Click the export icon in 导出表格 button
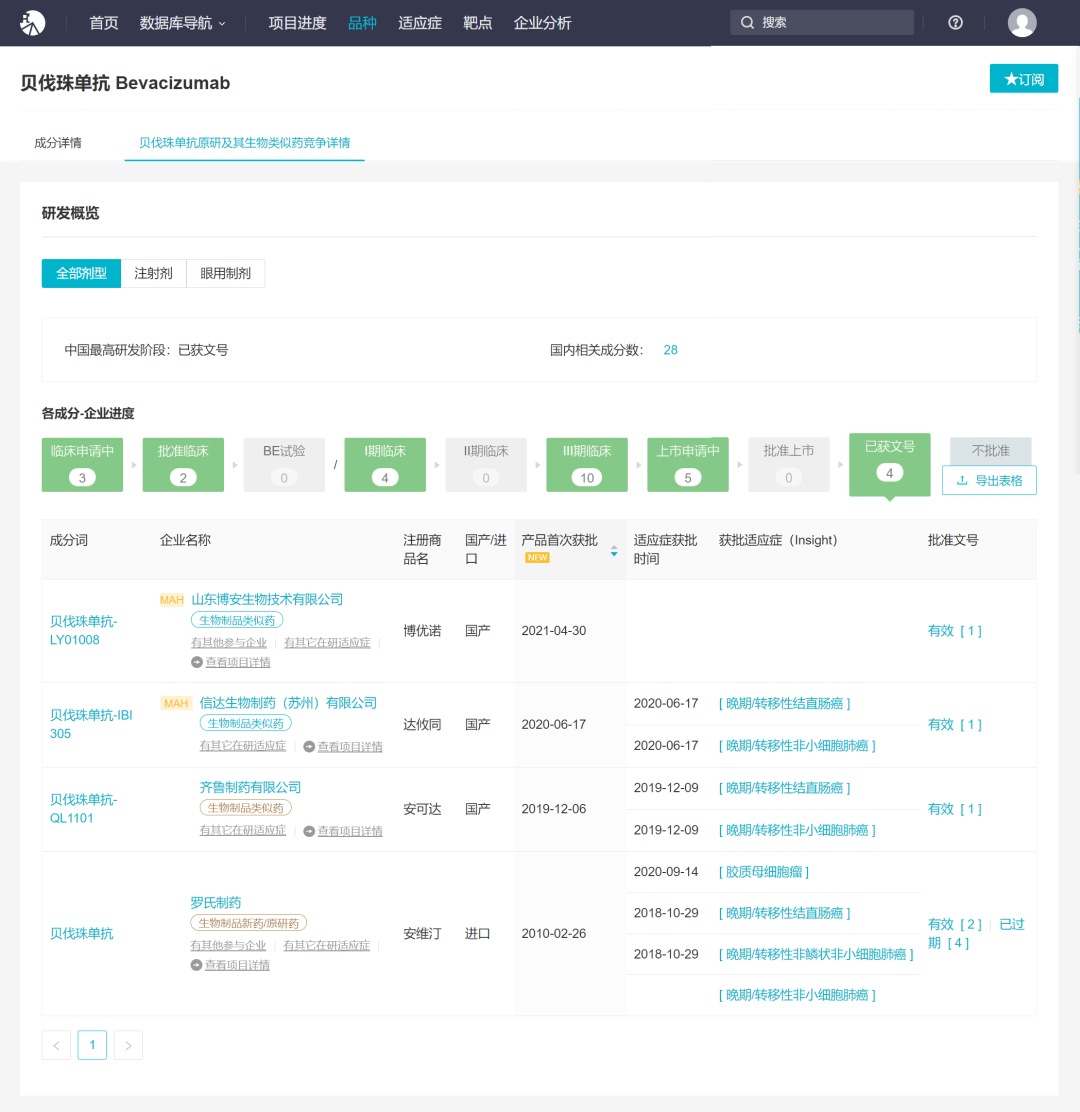This screenshot has height=1112, width=1080. 962,481
